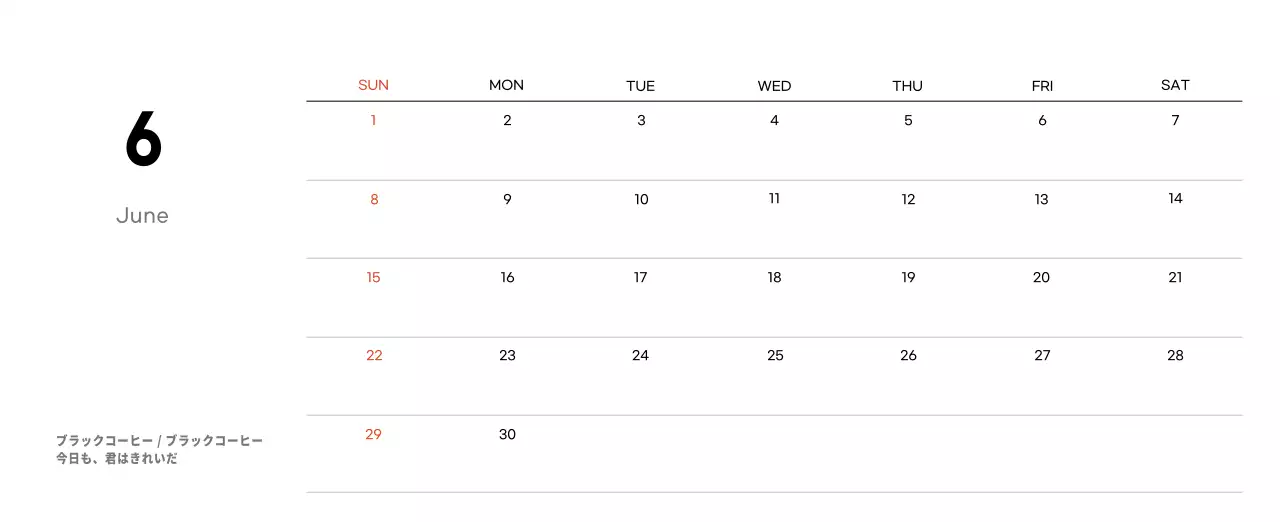Screen dimensions: 1280x522
Task: Select Sunday June 22
Action: pos(374,356)
